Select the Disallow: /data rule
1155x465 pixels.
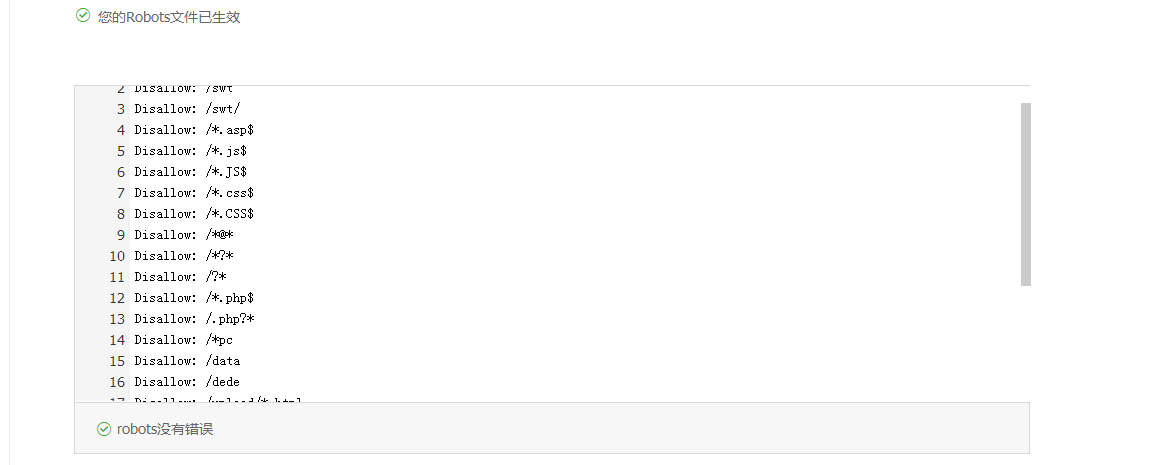pos(187,361)
